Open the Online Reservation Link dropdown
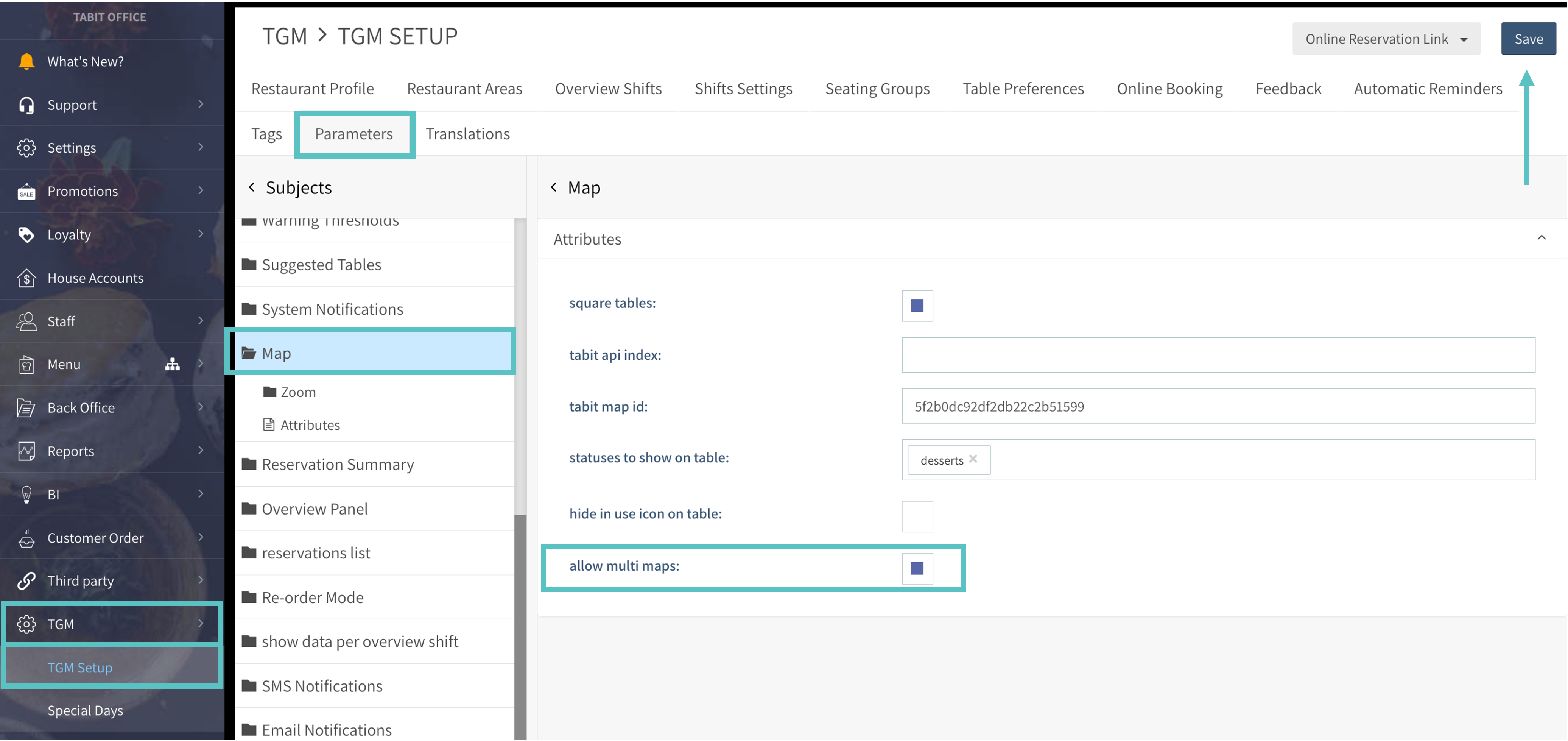 [1386, 39]
